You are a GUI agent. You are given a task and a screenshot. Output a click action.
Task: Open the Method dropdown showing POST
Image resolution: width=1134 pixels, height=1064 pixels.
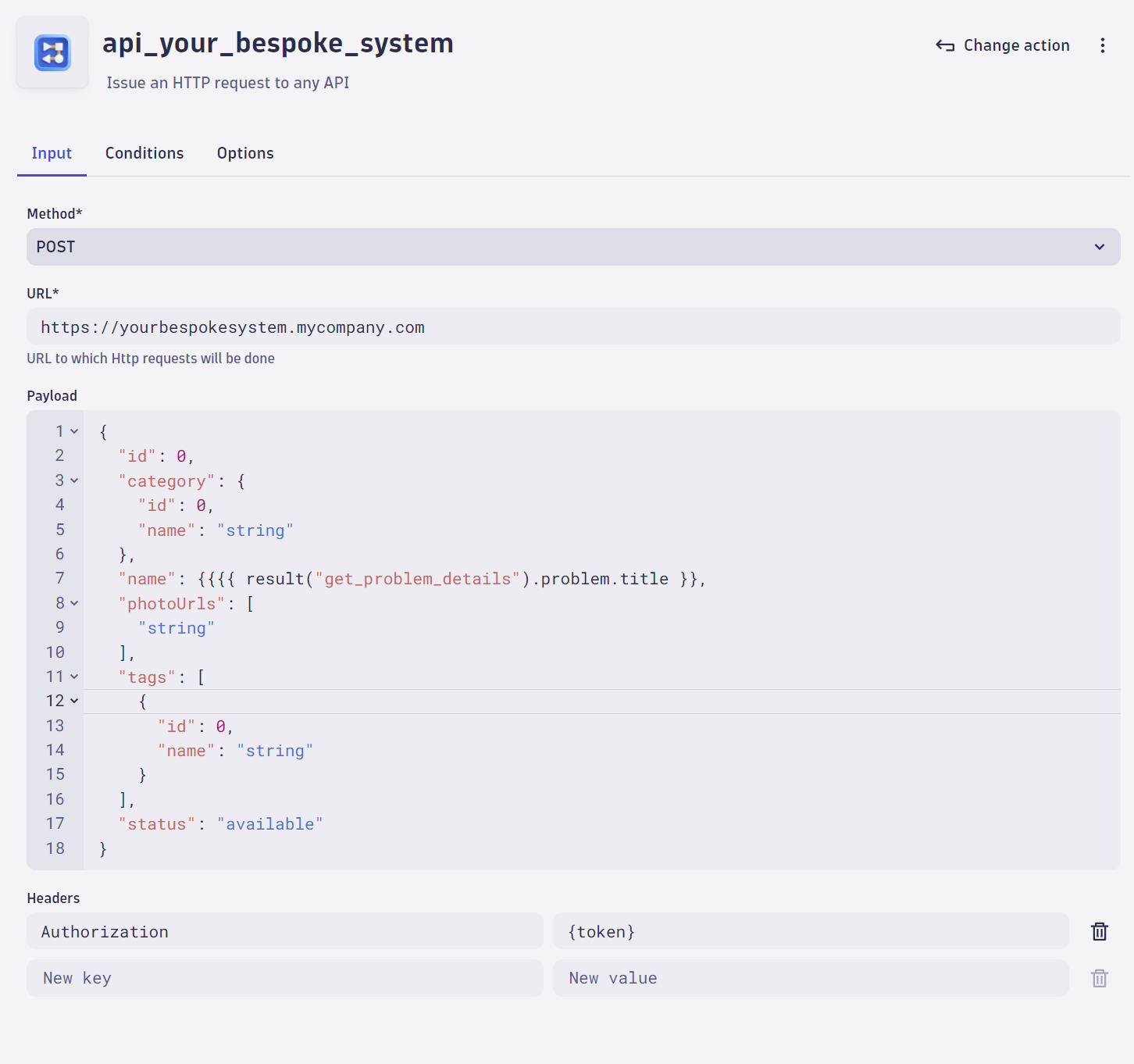click(573, 247)
